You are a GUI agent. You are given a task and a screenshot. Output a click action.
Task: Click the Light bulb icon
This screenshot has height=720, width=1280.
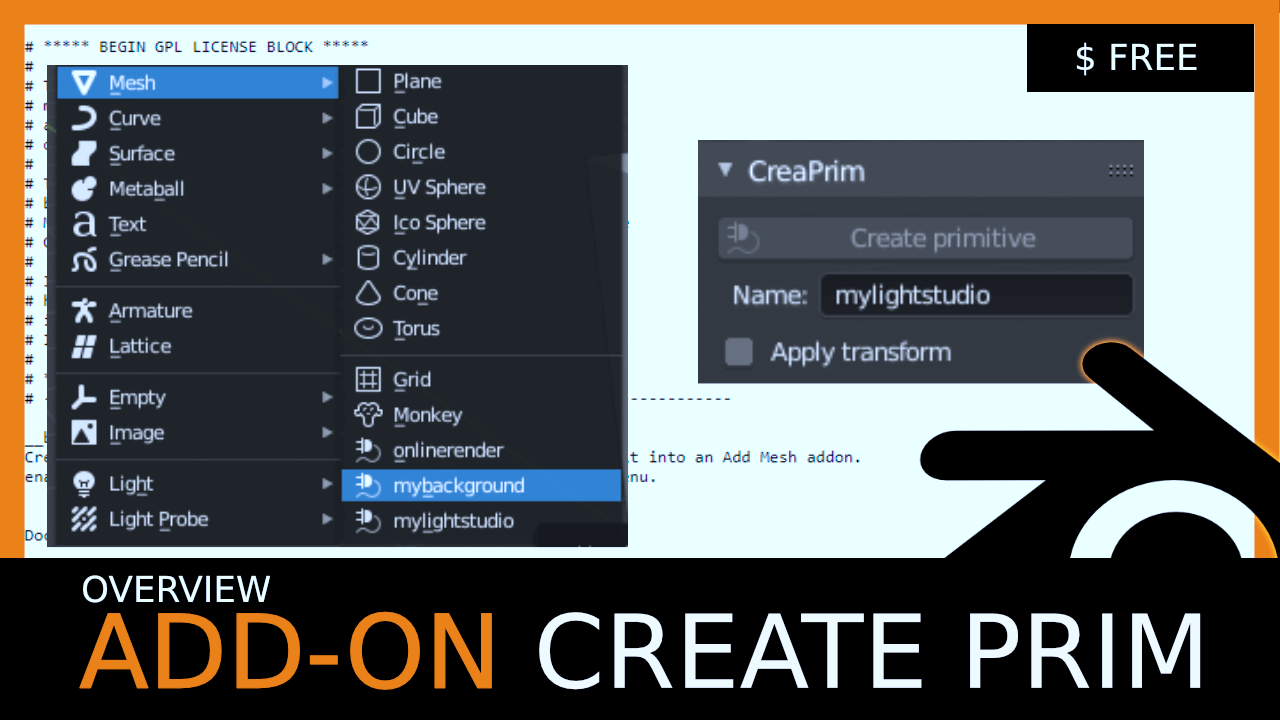tap(84, 483)
